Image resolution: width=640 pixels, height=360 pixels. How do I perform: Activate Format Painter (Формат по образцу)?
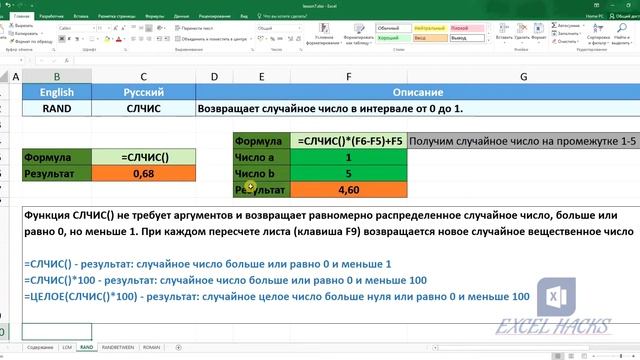pyautogui.click(x=31, y=41)
